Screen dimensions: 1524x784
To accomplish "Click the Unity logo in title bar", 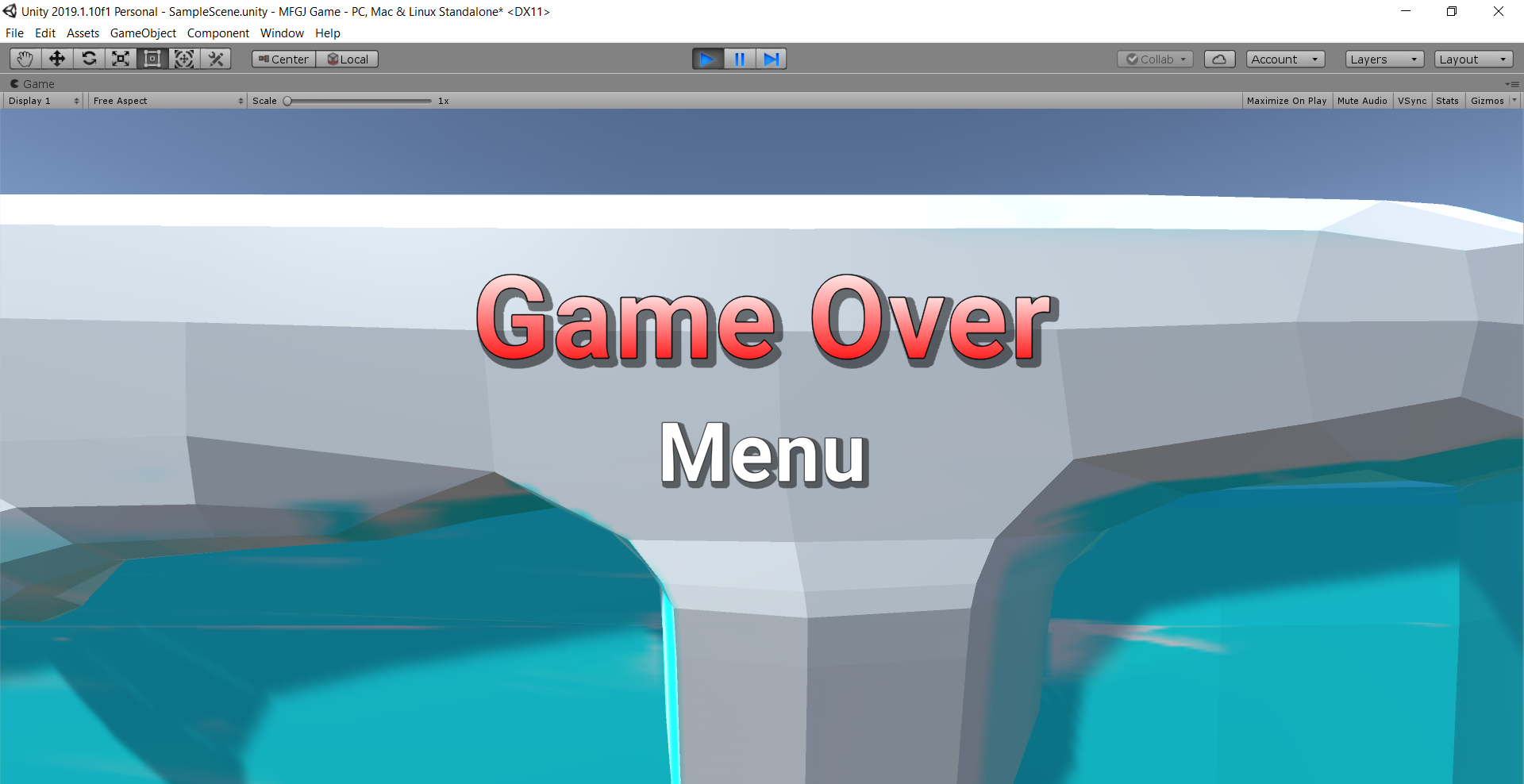I will pos(10,11).
